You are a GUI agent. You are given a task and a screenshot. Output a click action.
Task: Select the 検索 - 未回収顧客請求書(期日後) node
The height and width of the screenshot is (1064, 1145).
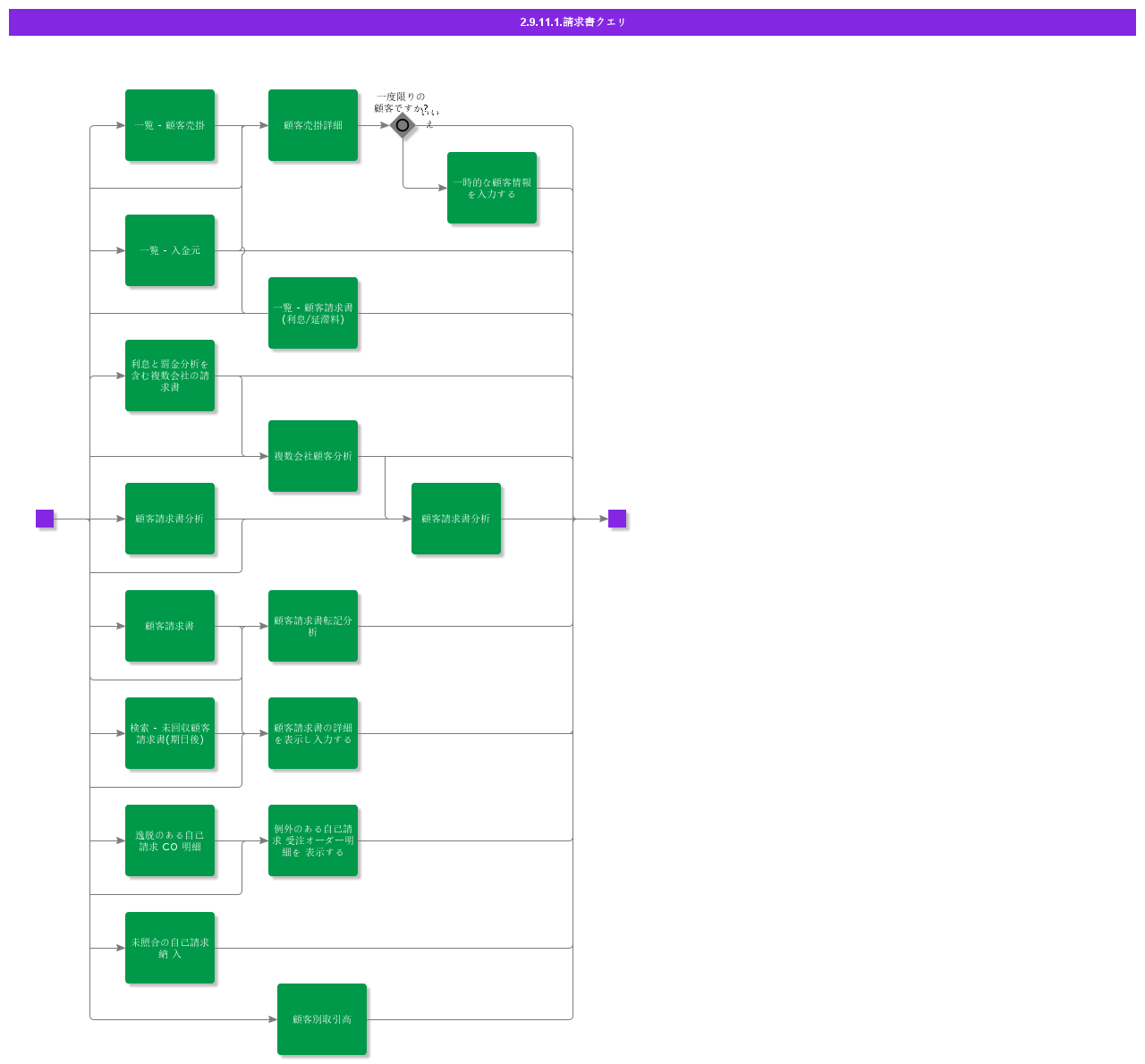(170, 734)
